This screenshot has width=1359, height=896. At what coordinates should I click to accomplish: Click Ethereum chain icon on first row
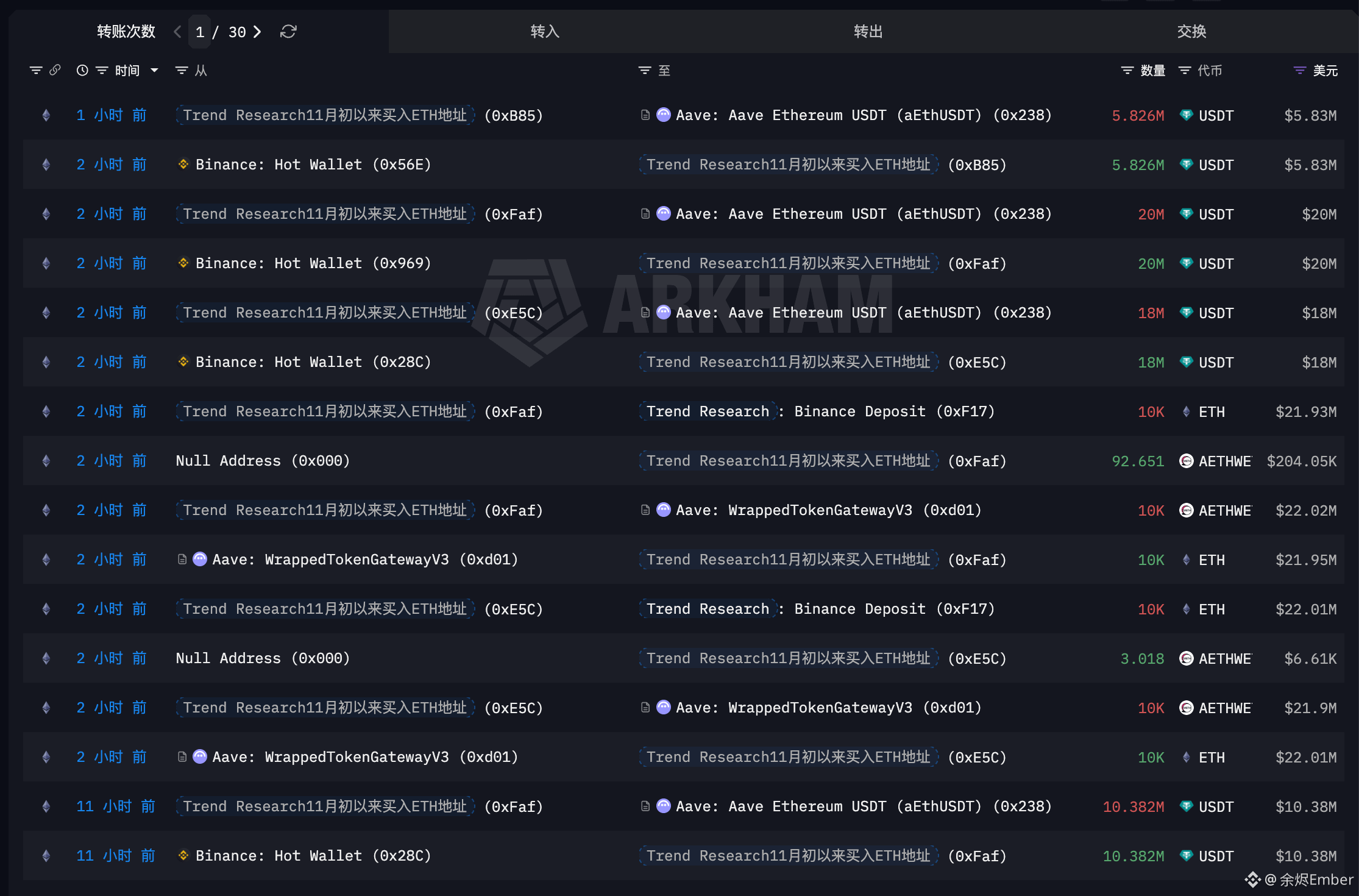tap(46, 115)
